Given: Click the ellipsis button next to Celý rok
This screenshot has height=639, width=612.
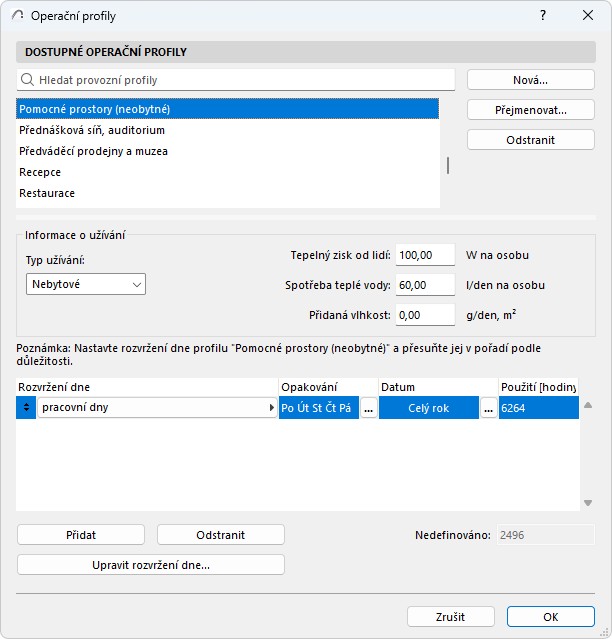Looking at the screenshot, I should (489, 408).
